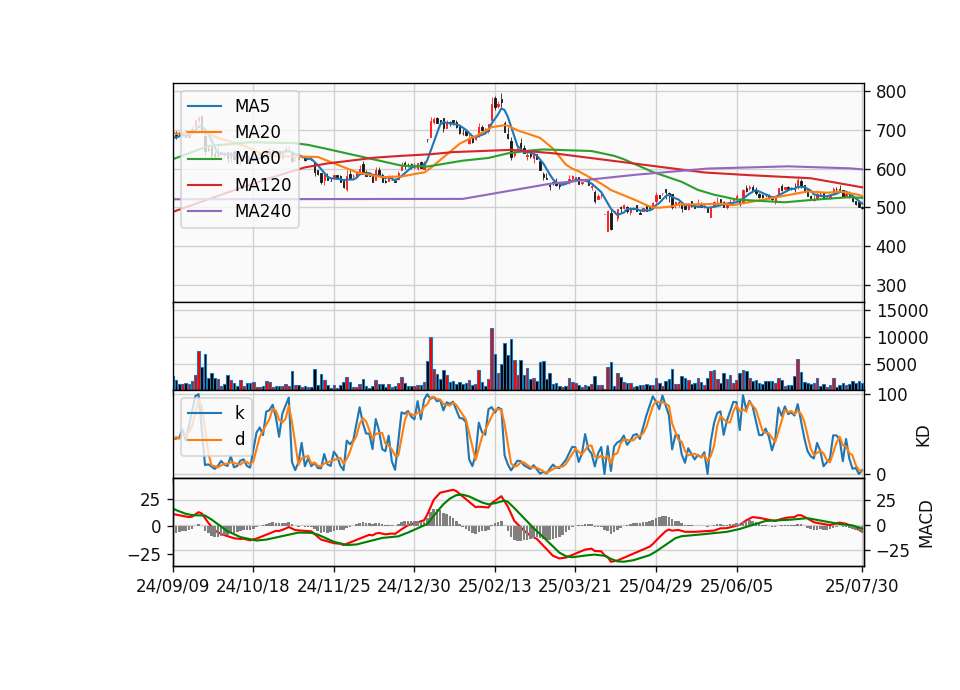Click the 25/02/13 date tick label

pyautogui.click(x=495, y=586)
